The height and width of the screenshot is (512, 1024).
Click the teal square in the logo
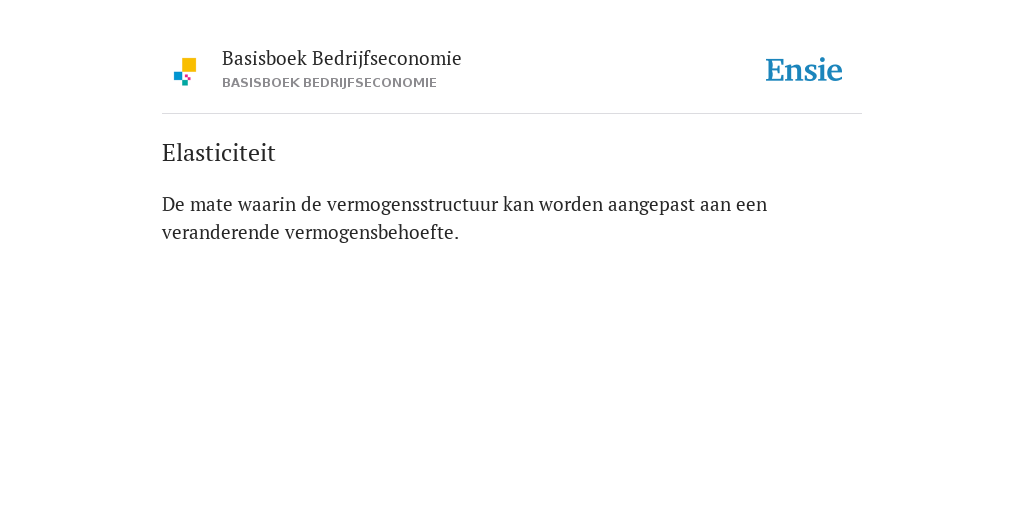click(185, 83)
